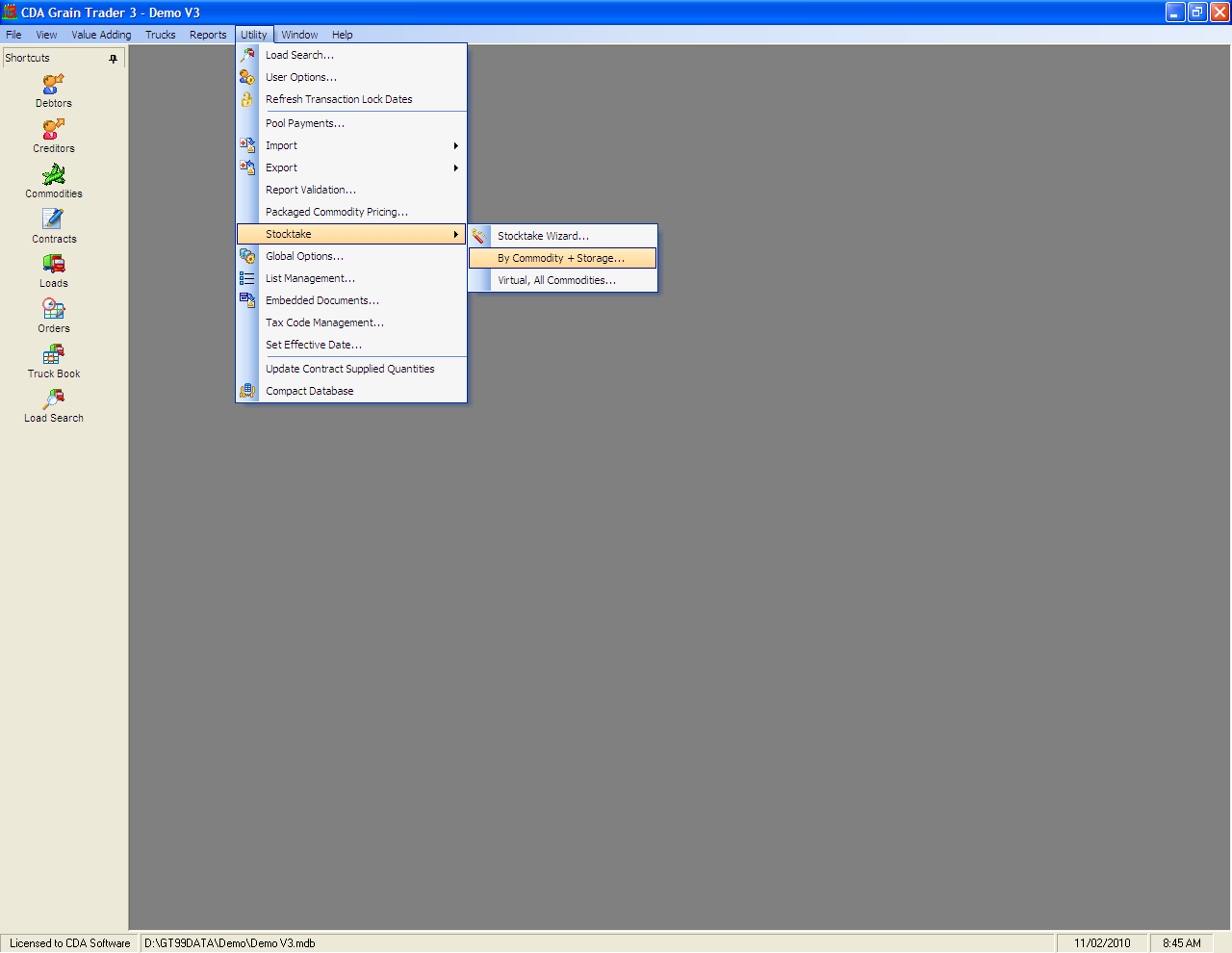Screen dimensions: 1232x953
Task: Open the Truck Book shortcut icon
Action: point(54,354)
